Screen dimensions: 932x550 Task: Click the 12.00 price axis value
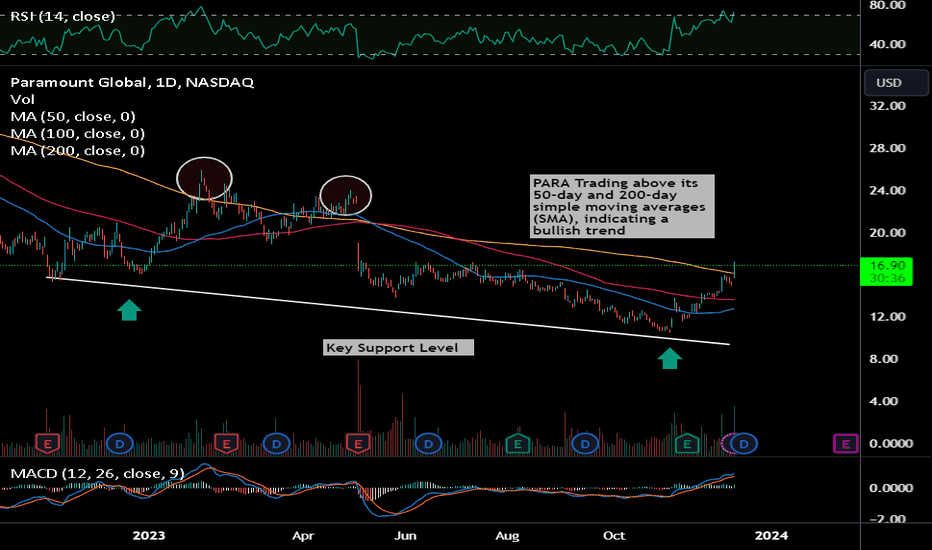[887, 316]
